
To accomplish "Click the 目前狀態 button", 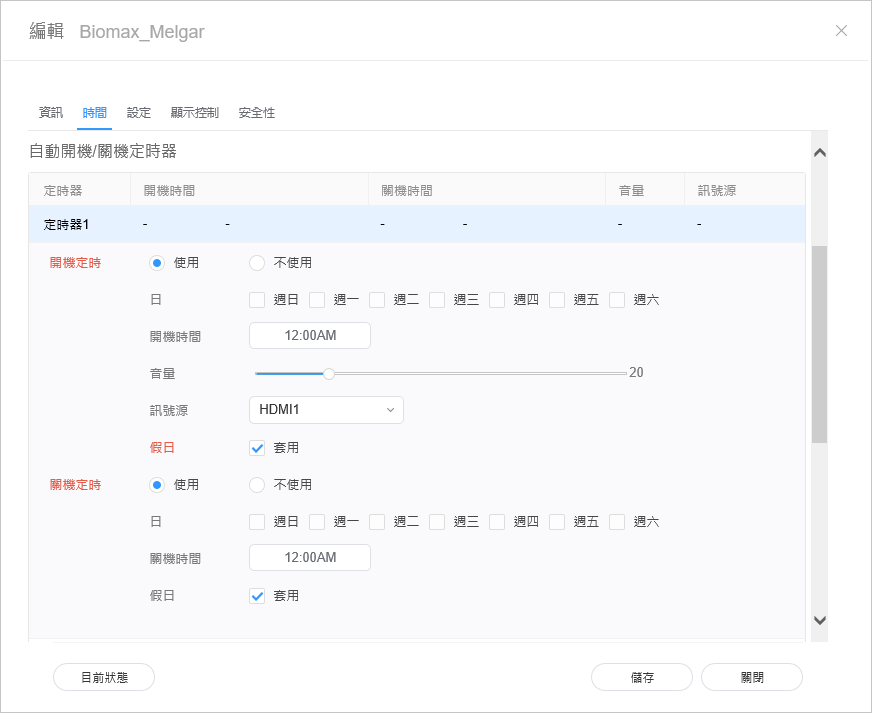I will tap(104, 677).
